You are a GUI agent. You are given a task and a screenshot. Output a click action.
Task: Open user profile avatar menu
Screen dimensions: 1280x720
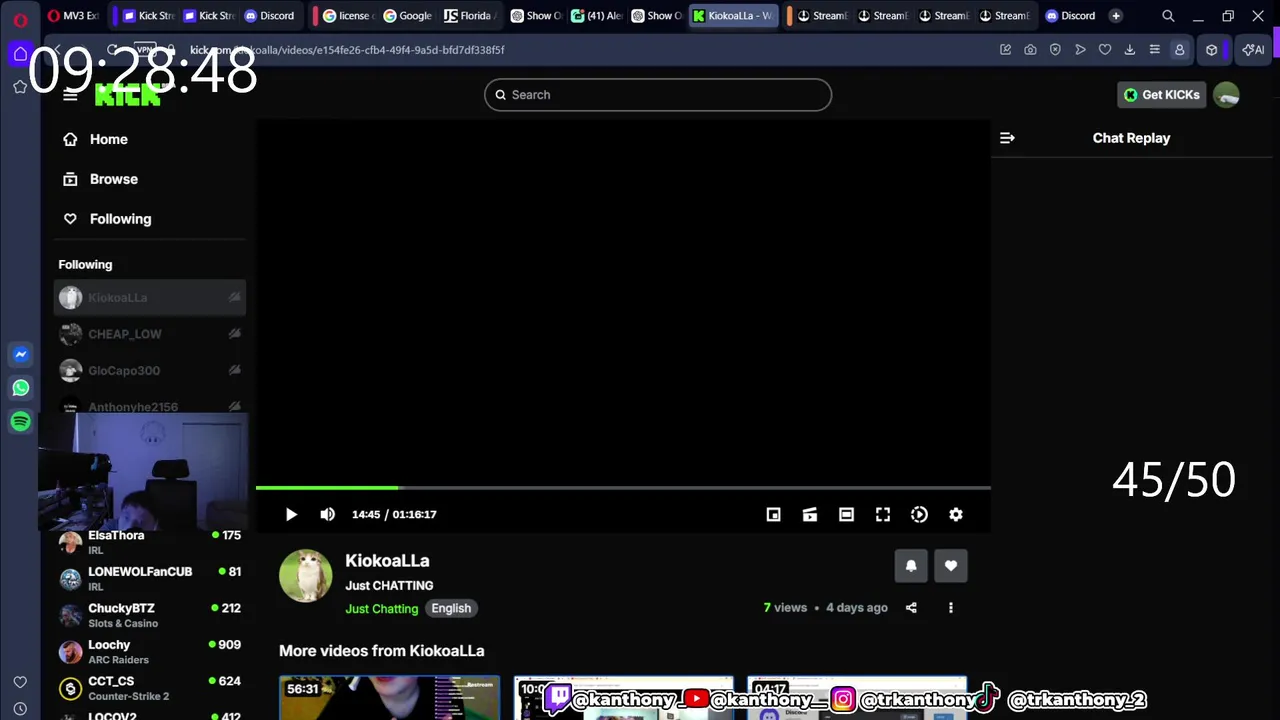coord(1226,95)
